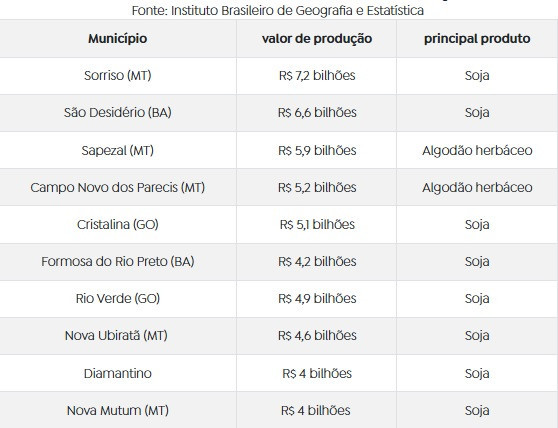
Task: Click the R$ 5,1 bilhões value
Action: pos(317,224)
